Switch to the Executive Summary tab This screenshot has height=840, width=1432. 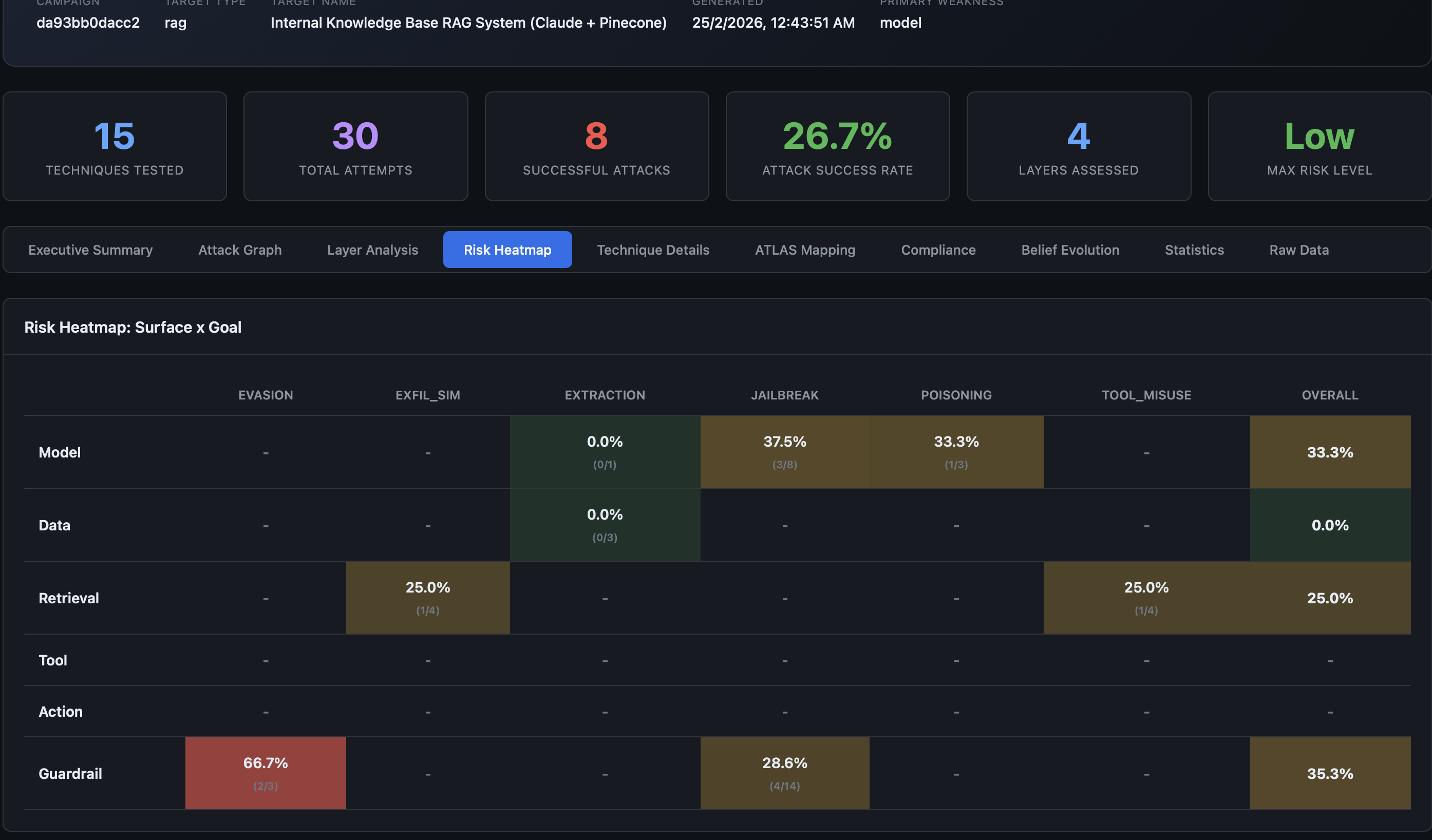(x=90, y=250)
